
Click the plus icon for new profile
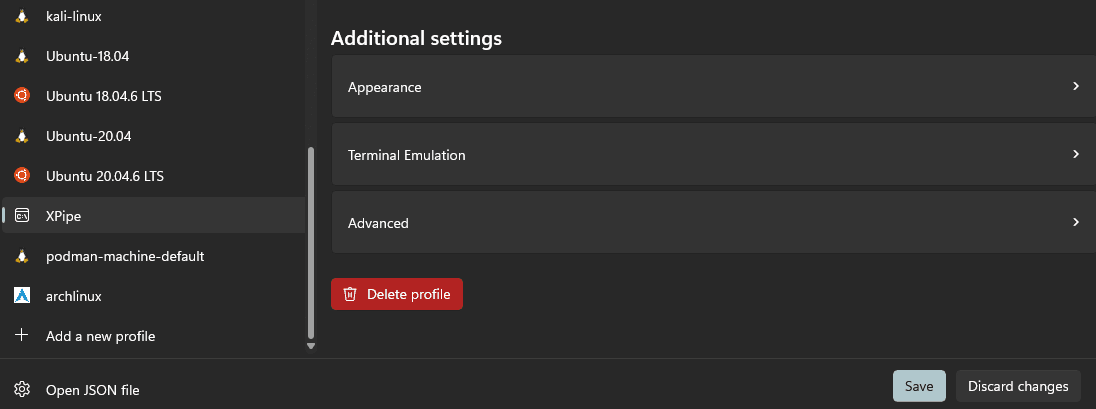(21, 336)
